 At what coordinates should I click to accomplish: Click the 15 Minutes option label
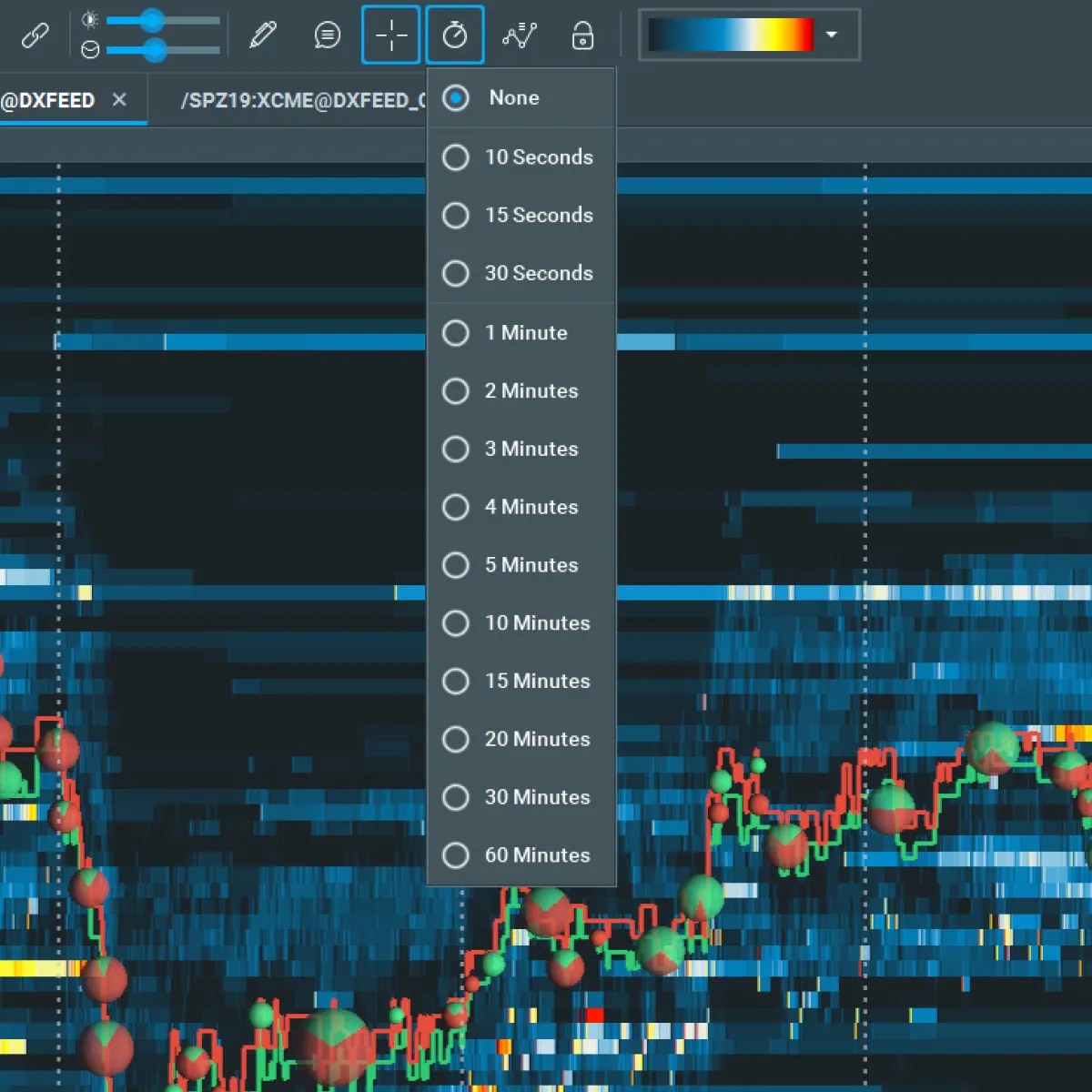pos(537,681)
